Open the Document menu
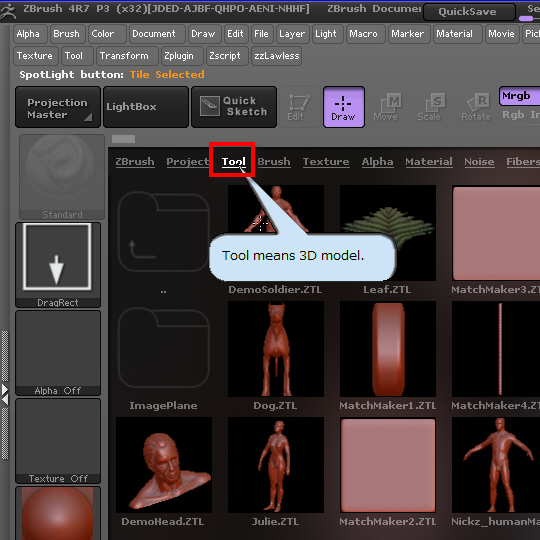This screenshot has width=540, height=540. [157, 34]
